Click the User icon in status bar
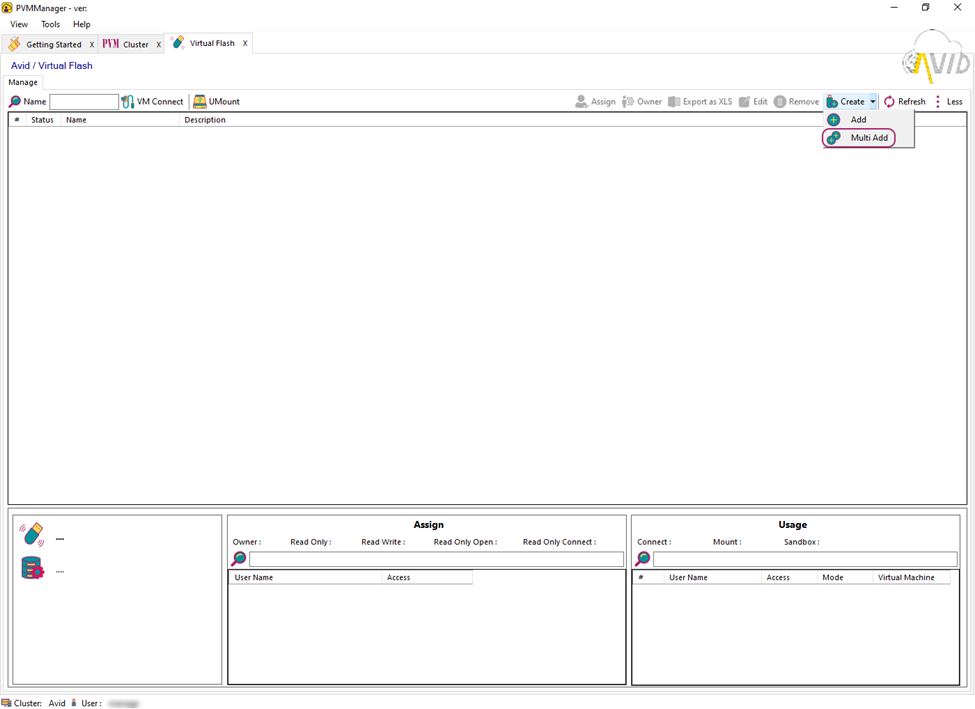Screen dimensions: 975x709 74,703
